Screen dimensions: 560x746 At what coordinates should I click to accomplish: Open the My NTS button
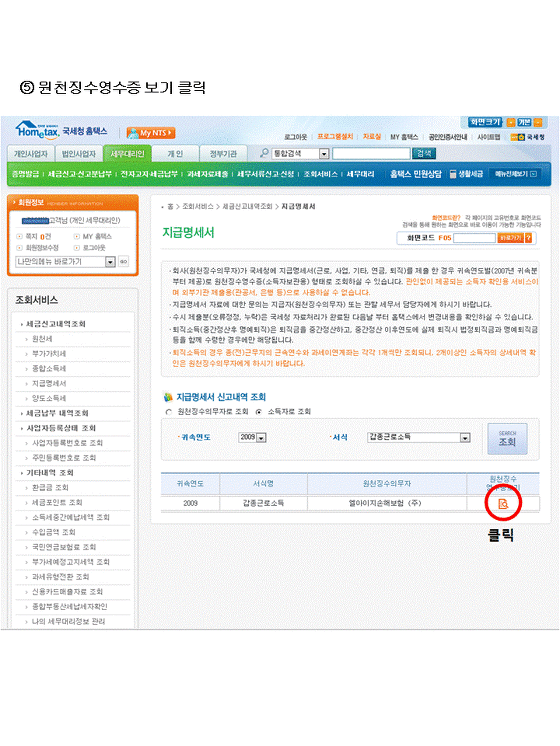[150, 133]
